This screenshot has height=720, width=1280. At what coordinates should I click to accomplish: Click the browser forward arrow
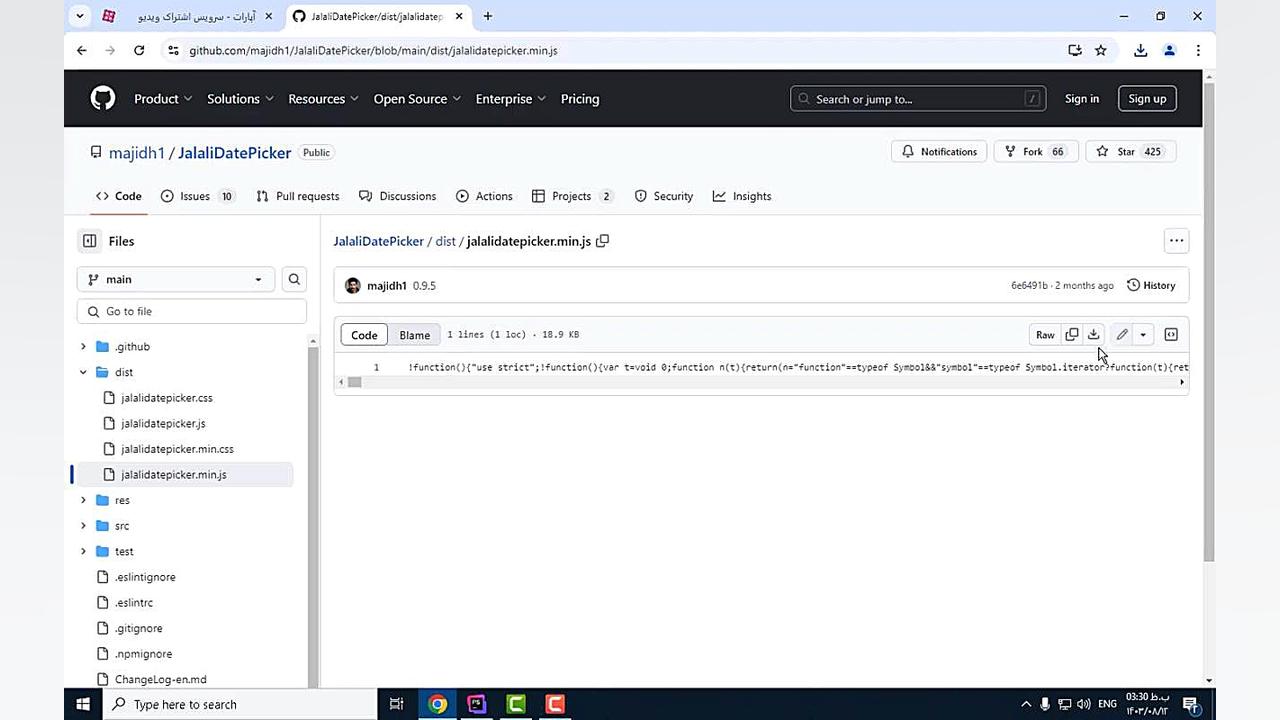pos(110,50)
